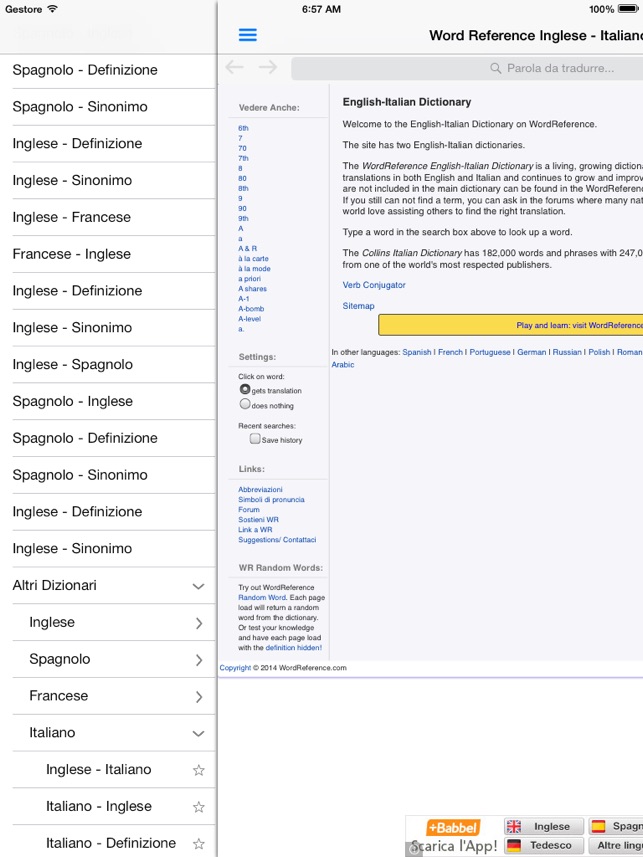
Task: Tap the 6:57 AM clock
Action: [322, 9]
